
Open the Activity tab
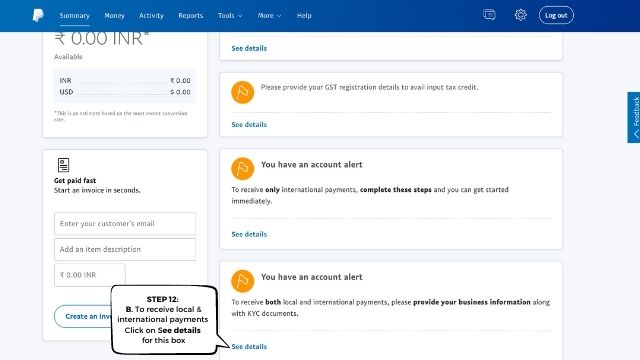[x=151, y=16]
